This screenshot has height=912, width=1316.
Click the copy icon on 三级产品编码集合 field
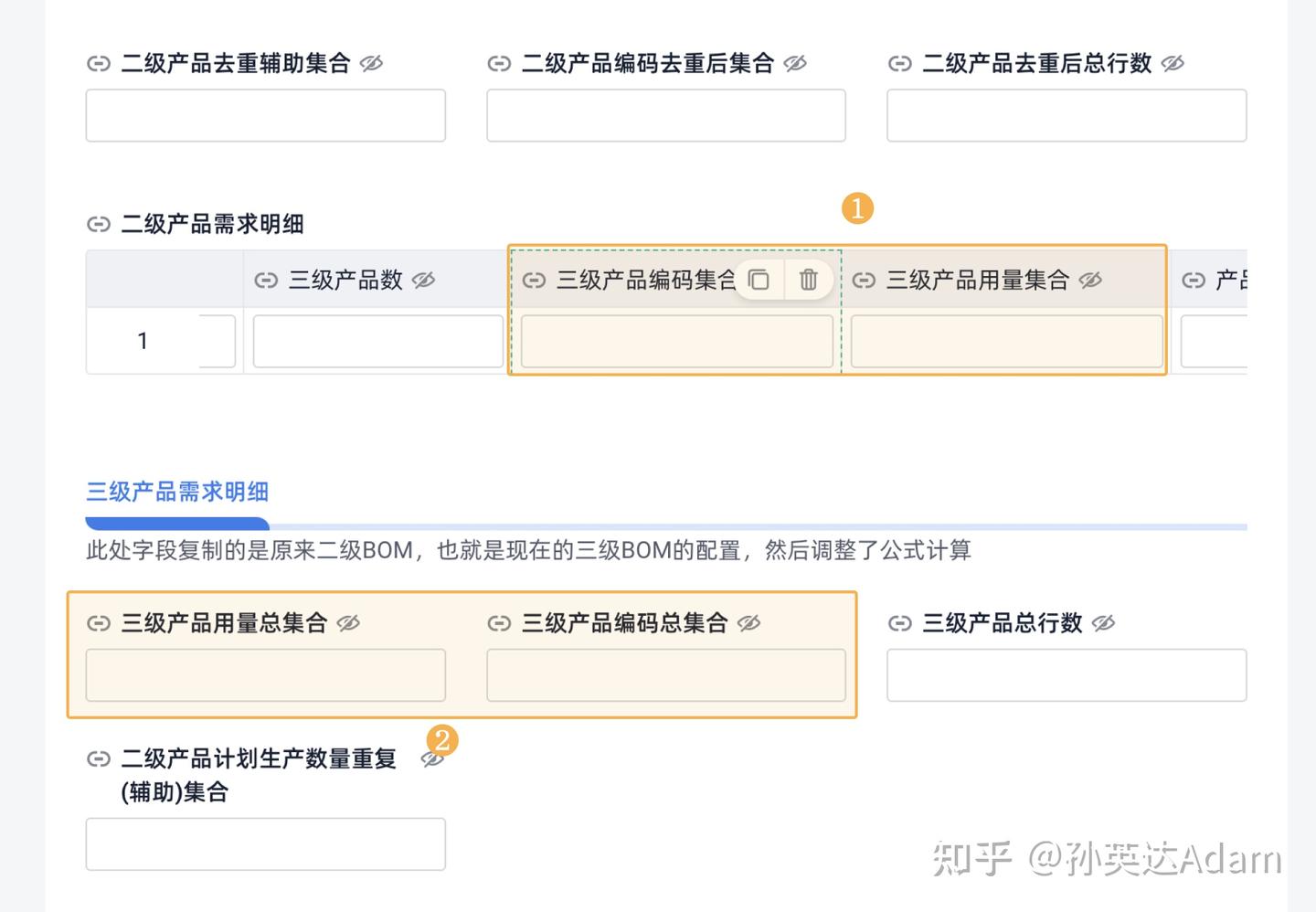[x=759, y=280]
